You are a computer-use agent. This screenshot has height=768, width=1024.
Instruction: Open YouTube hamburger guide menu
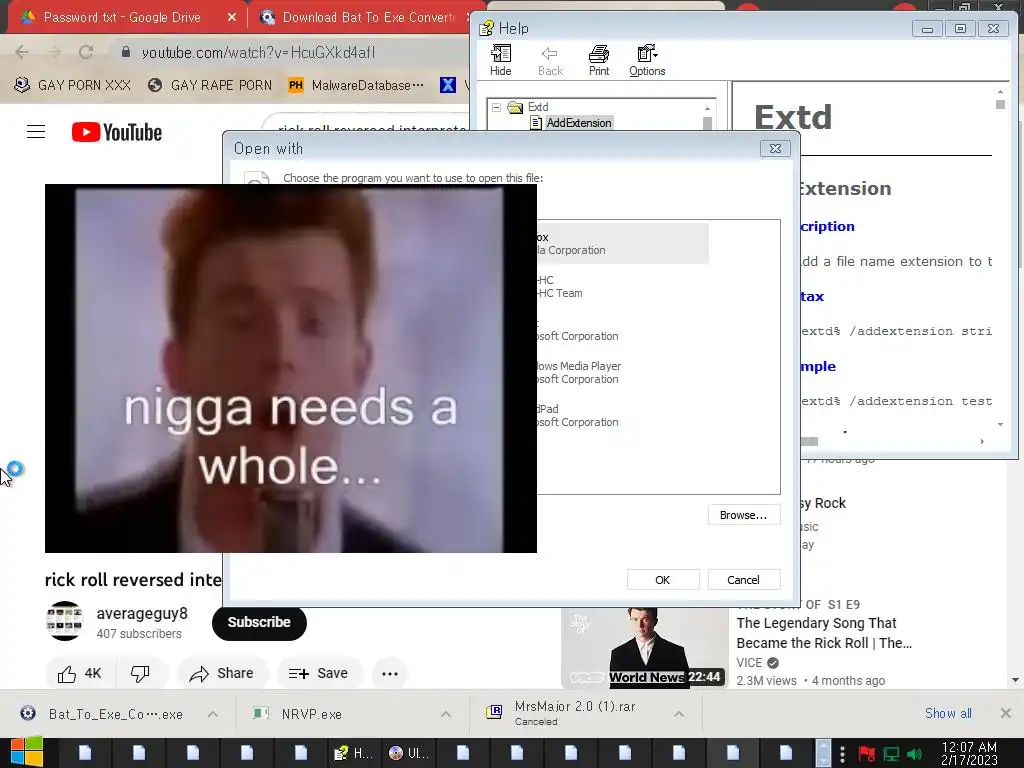(x=36, y=132)
